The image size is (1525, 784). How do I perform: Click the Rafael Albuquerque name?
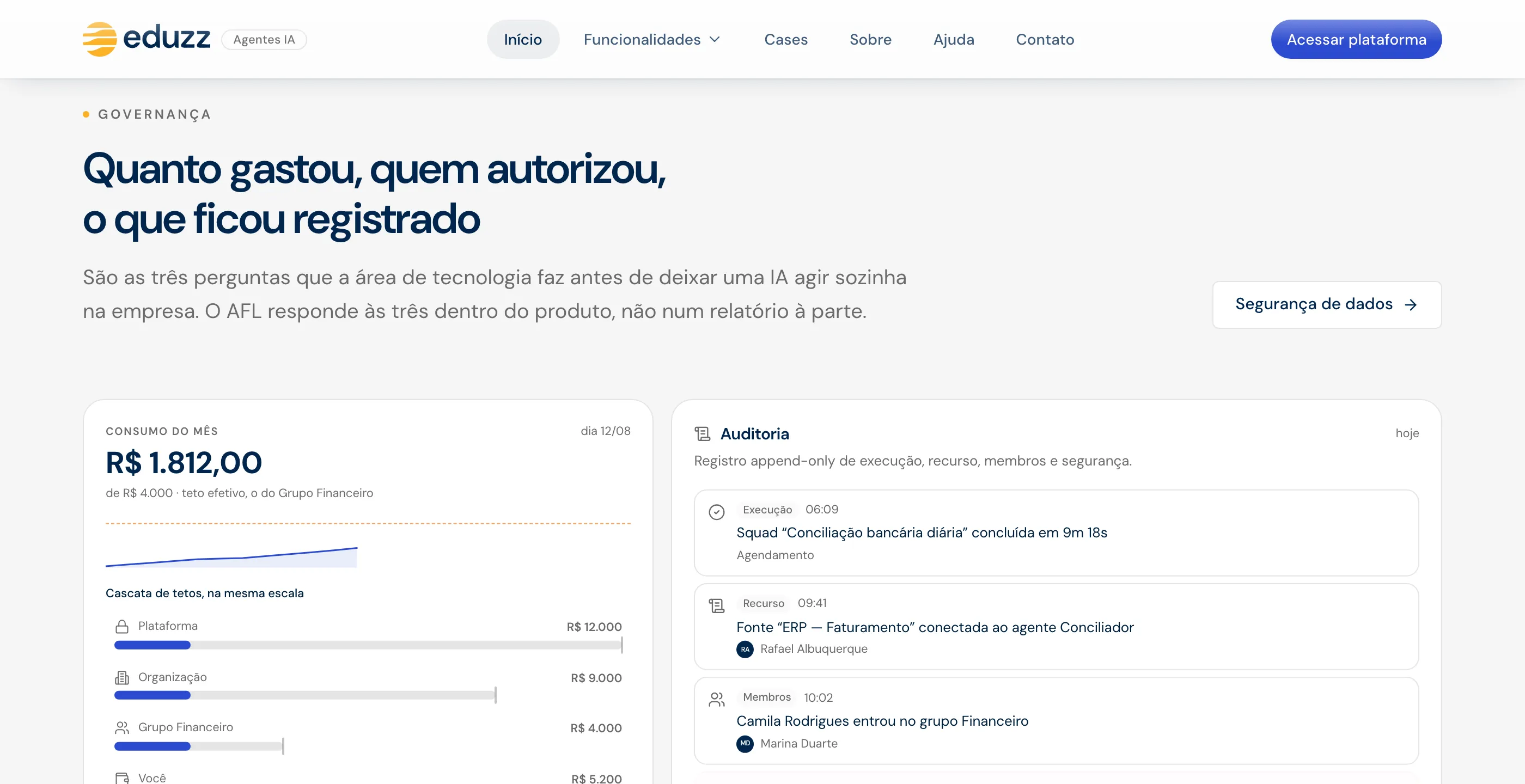click(x=813, y=649)
